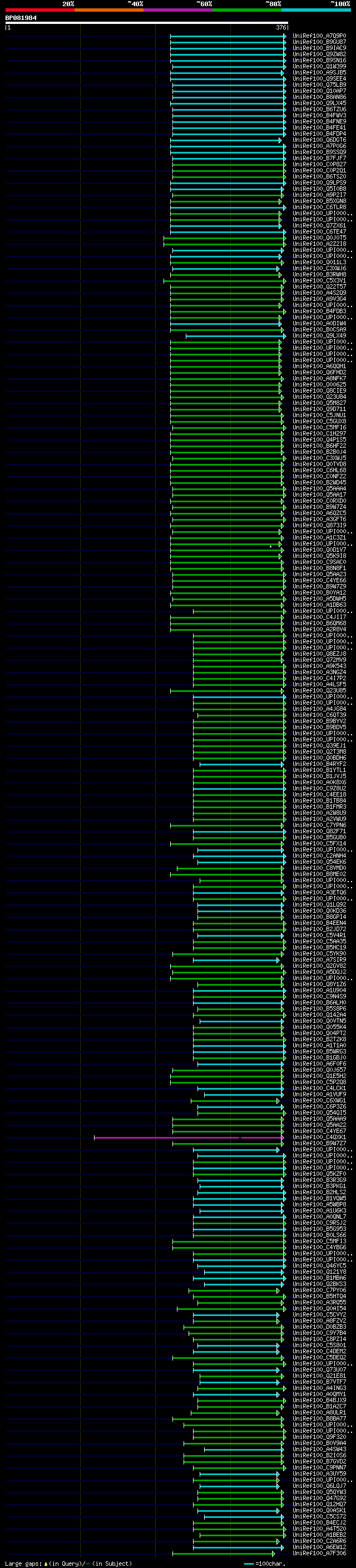Select the UniRef100_B6TZU6 label
The height and width of the screenshot is (1568, 356).
[319, 109]
